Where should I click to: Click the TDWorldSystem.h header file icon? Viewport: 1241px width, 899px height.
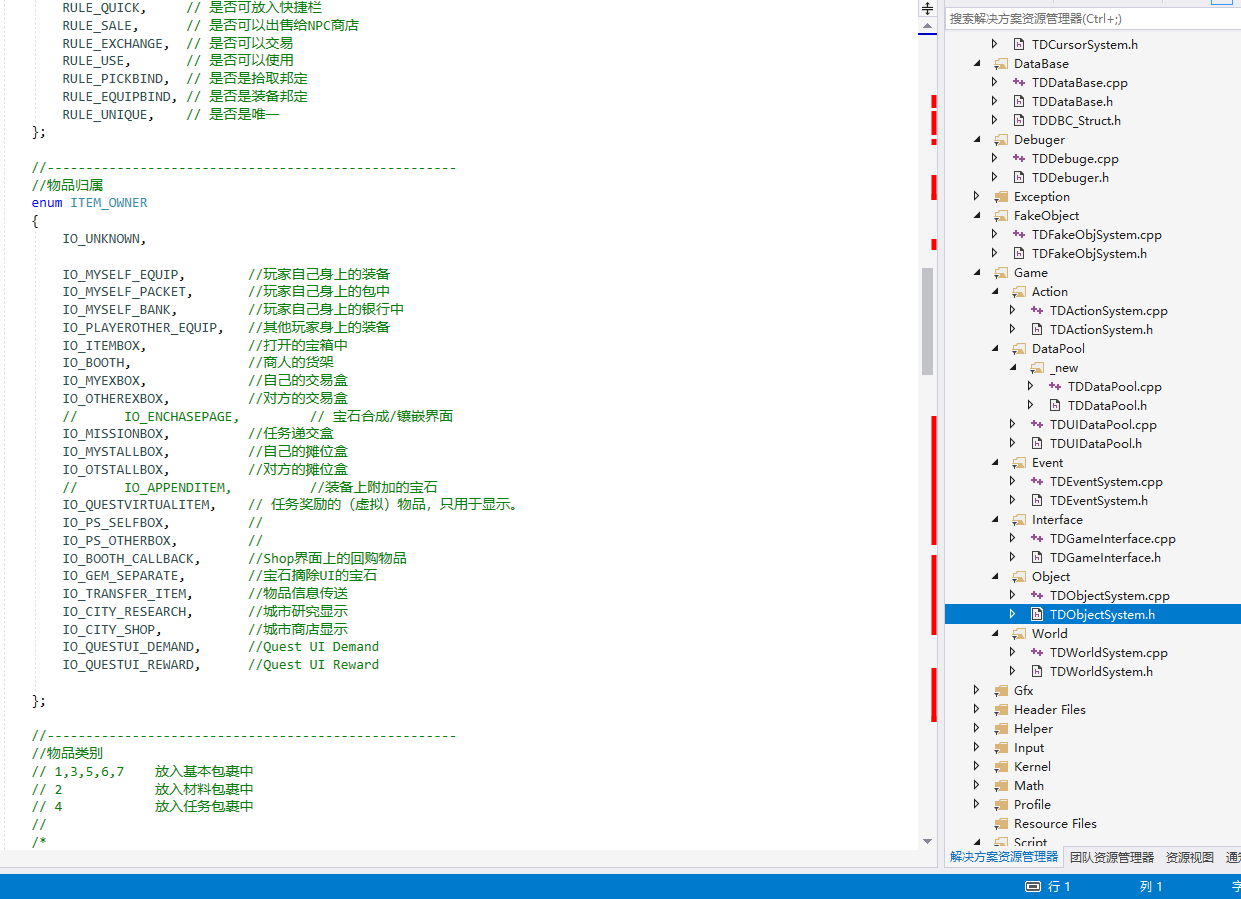(1037, 672)
